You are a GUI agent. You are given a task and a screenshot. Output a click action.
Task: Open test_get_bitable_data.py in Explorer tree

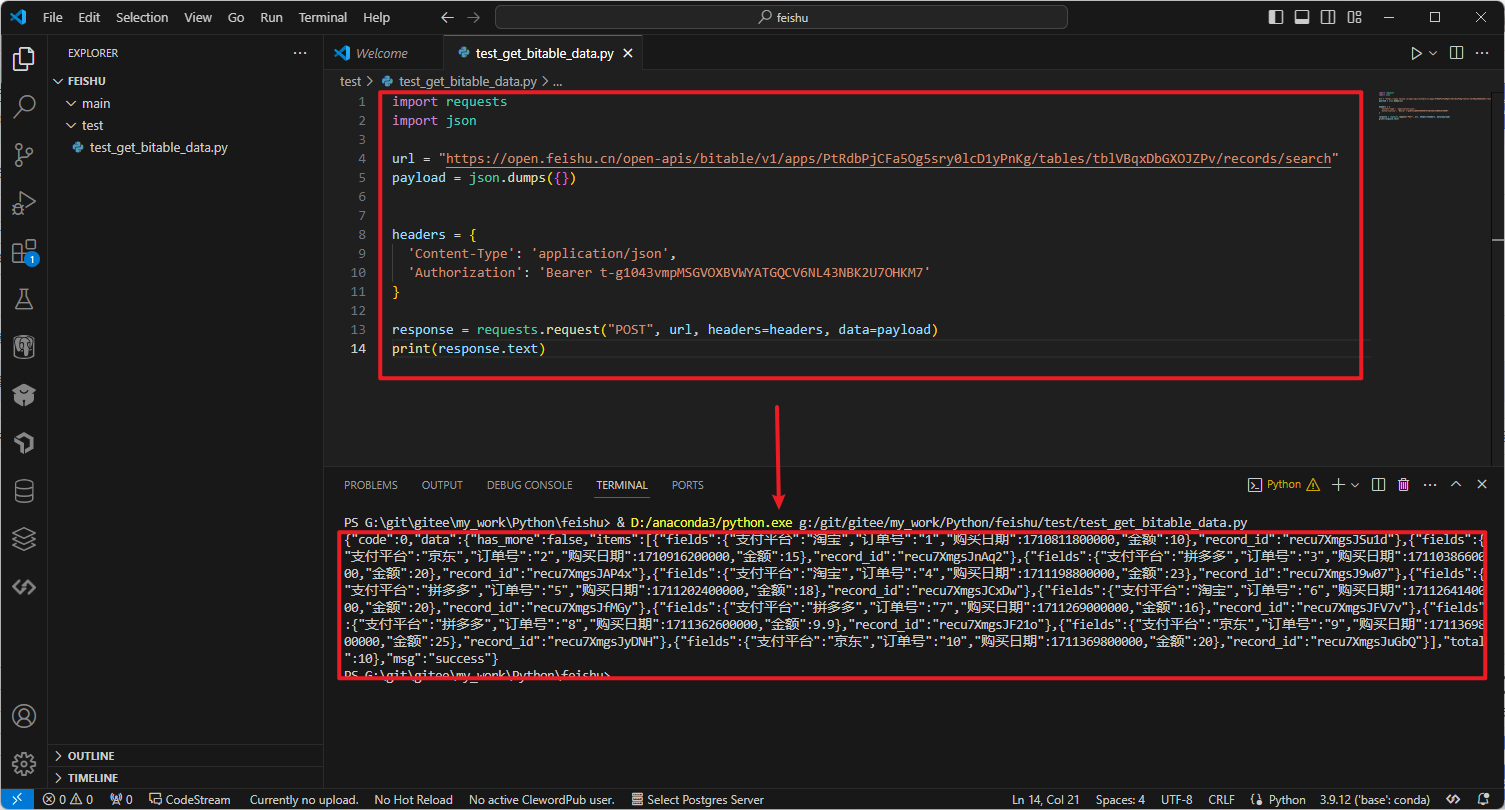[x=158, y=147]
